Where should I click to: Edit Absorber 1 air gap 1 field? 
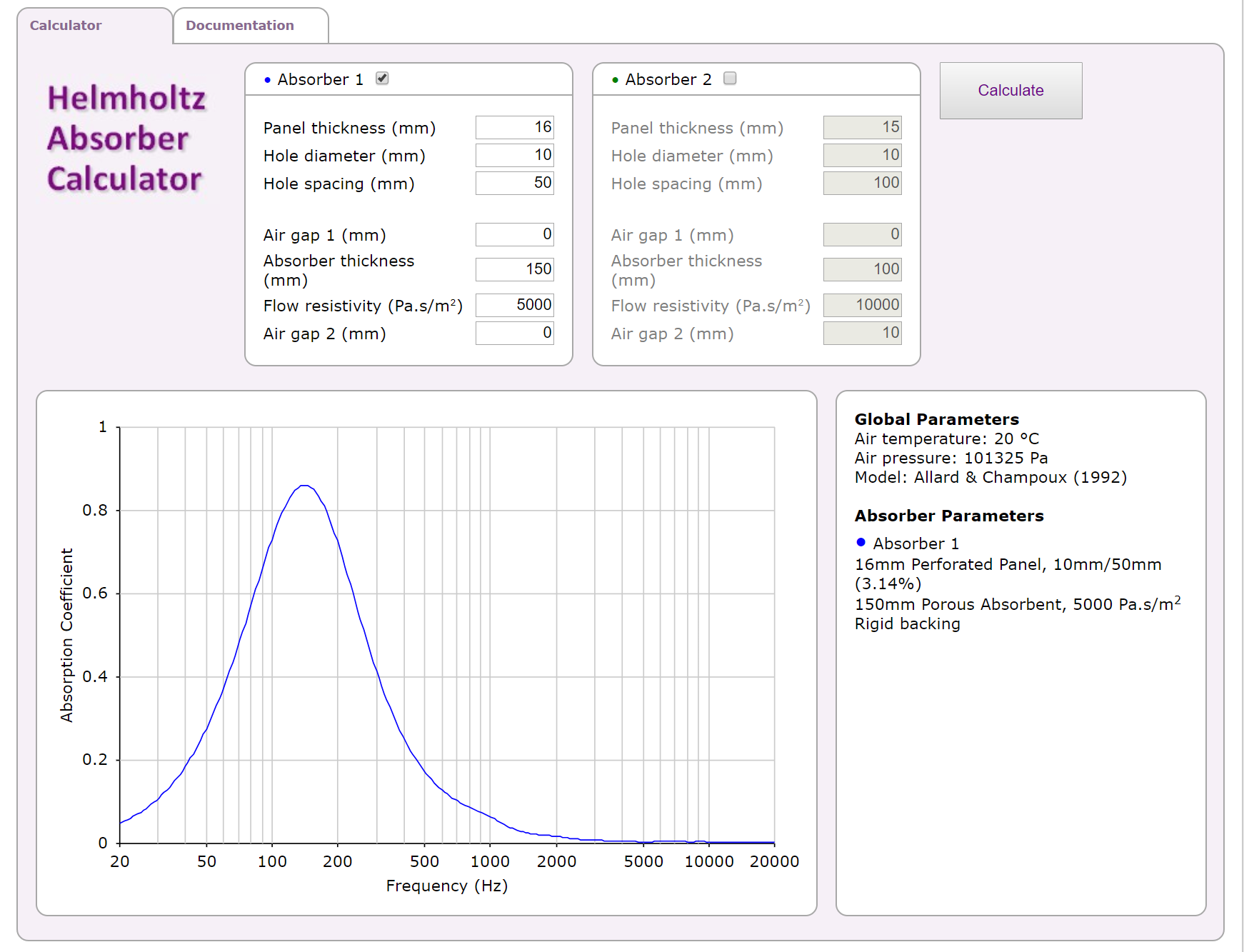tap(515, 234)
